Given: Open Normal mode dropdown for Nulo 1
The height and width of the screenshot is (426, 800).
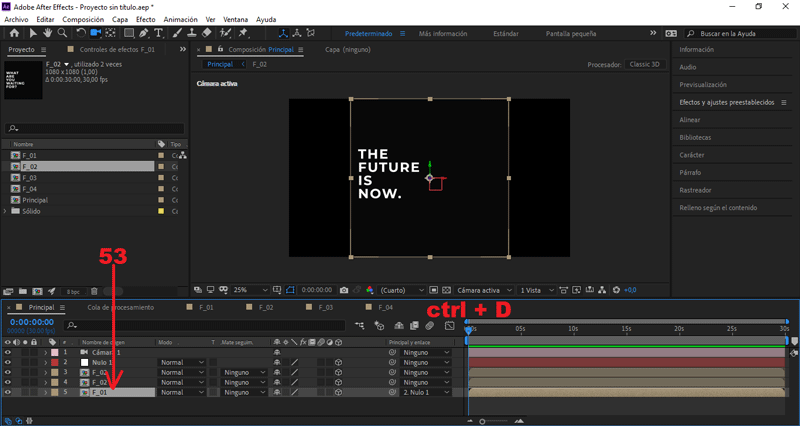Looking at the screenshot, I should [x=182, y=362].
